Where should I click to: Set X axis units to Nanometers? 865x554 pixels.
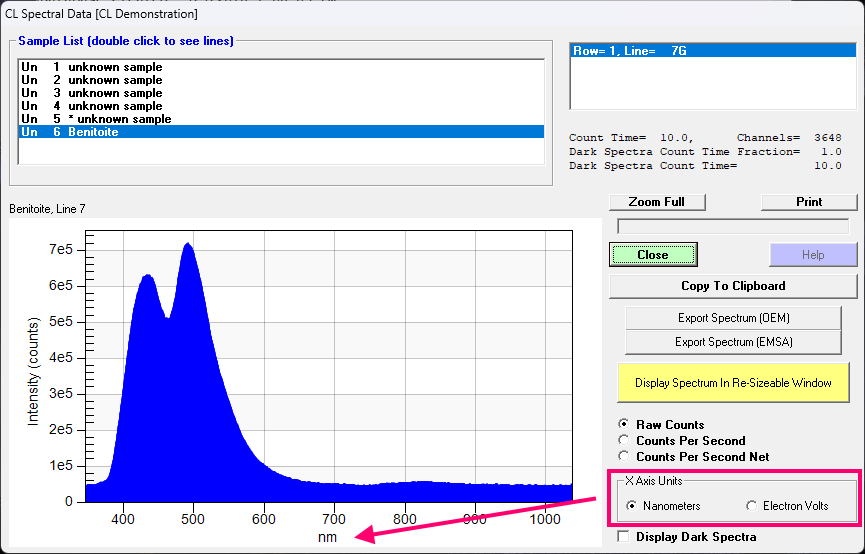point(632,506)
